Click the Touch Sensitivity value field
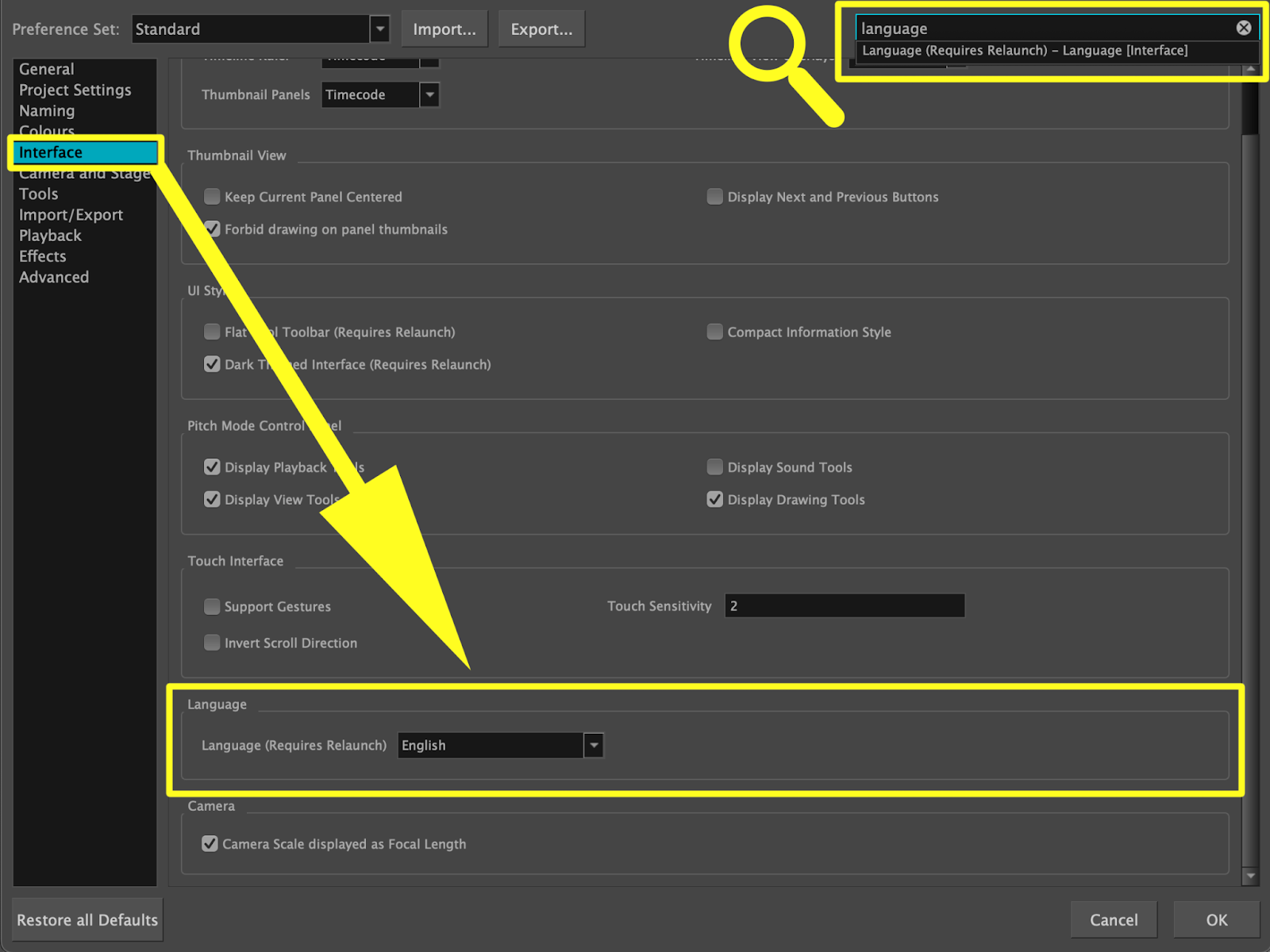The height and width of the screenshot is (952, 1270). (x=844, y=606)
